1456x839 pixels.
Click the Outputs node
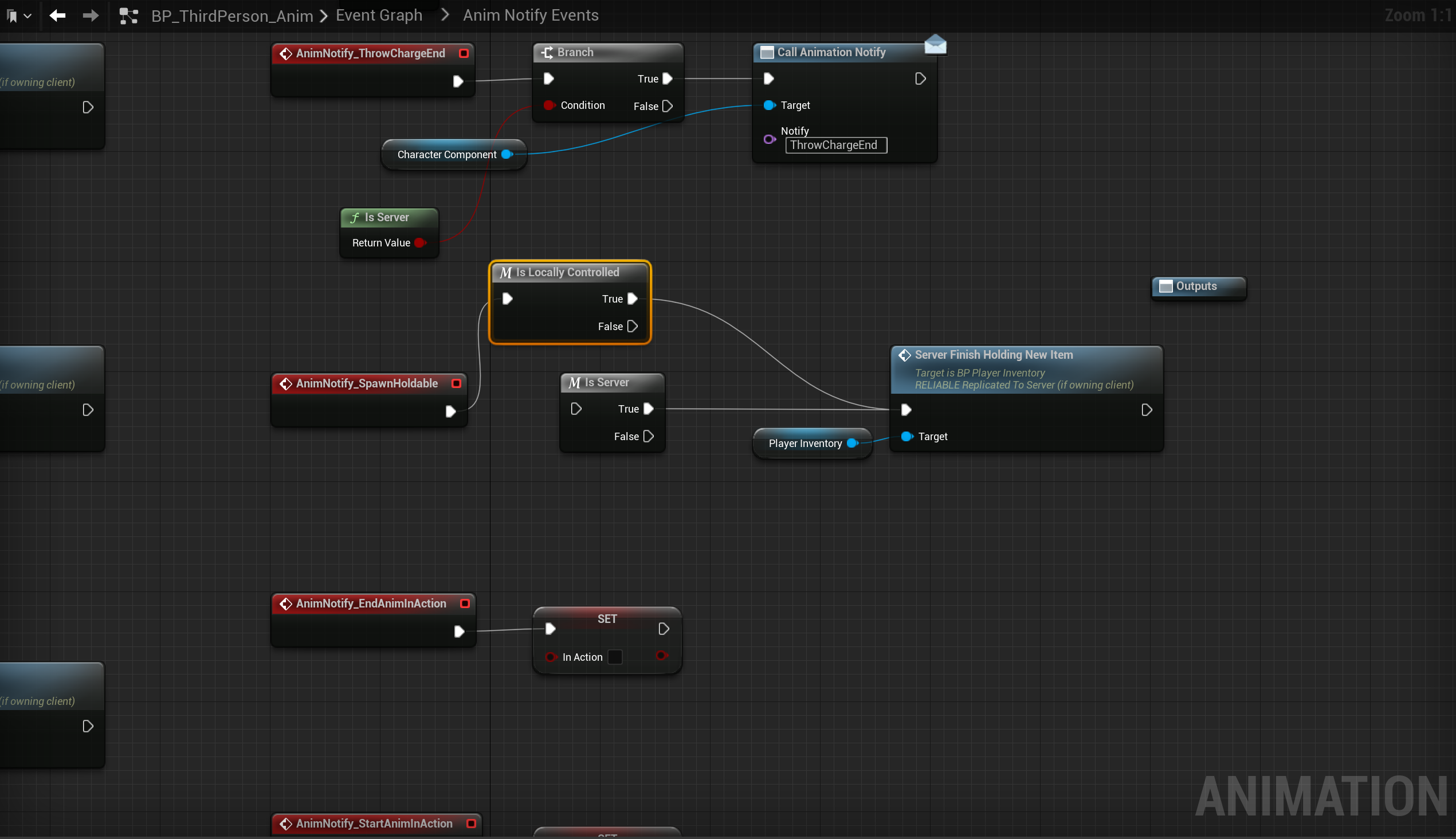pyautogui.click(x=1197, y=287)
